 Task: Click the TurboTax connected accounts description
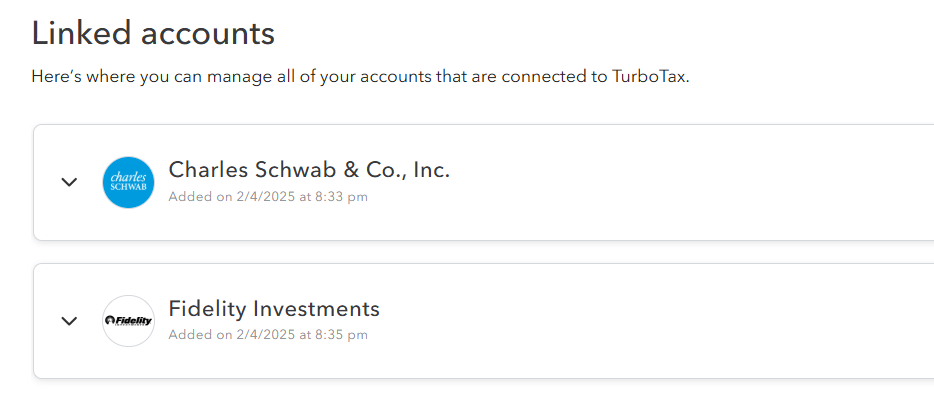coord(360,77)
